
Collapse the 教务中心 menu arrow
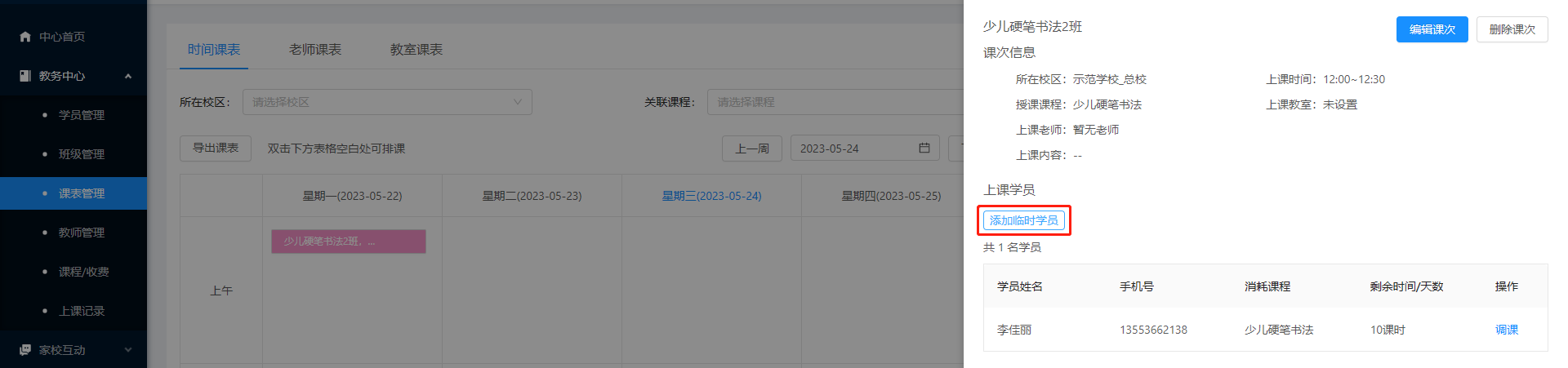(128, 76)
